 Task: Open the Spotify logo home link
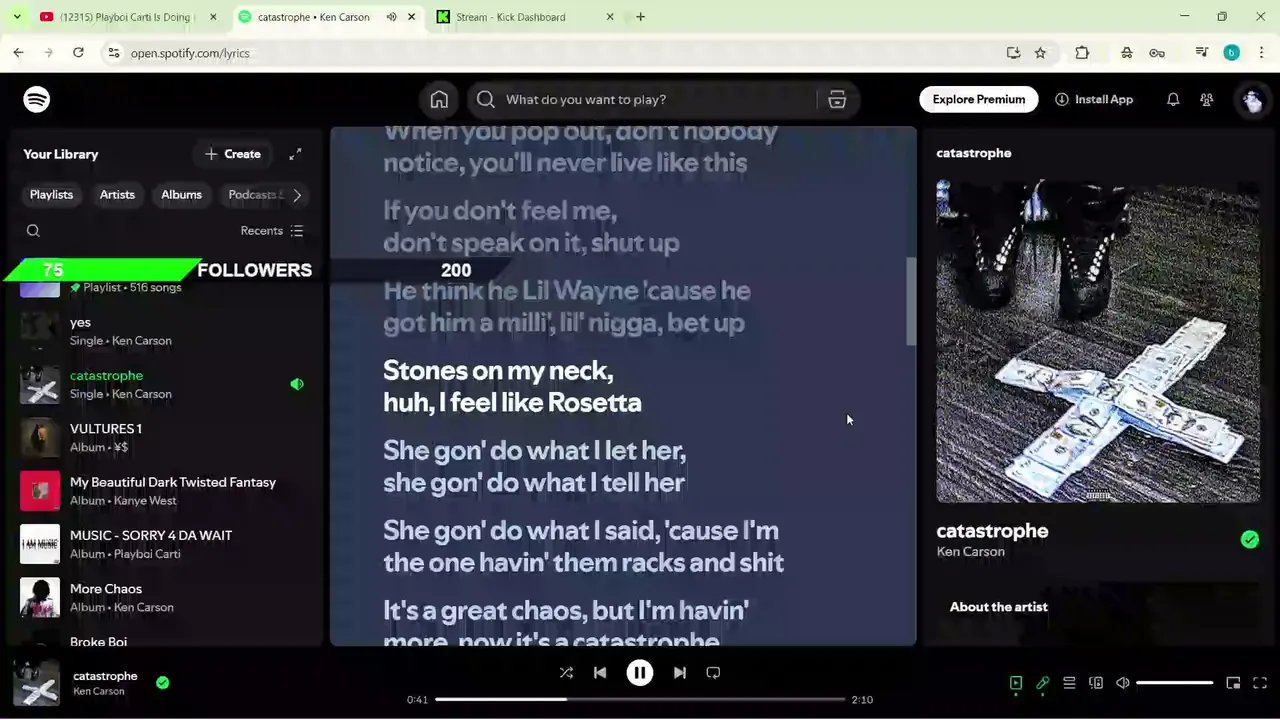click(37, 99)
